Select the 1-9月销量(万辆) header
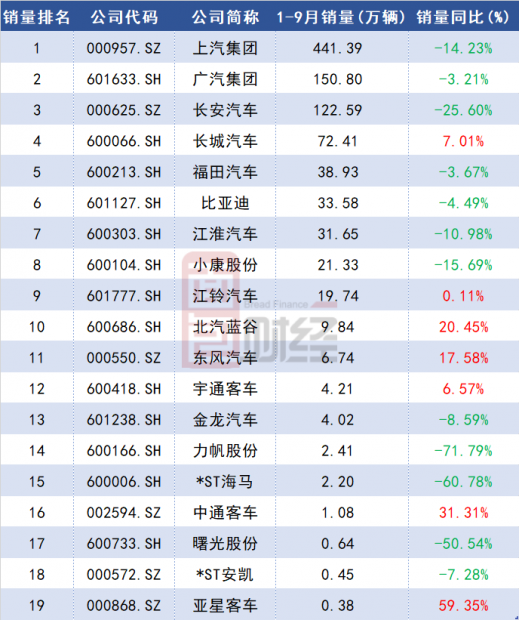The image size is (519, 620). 342,17
